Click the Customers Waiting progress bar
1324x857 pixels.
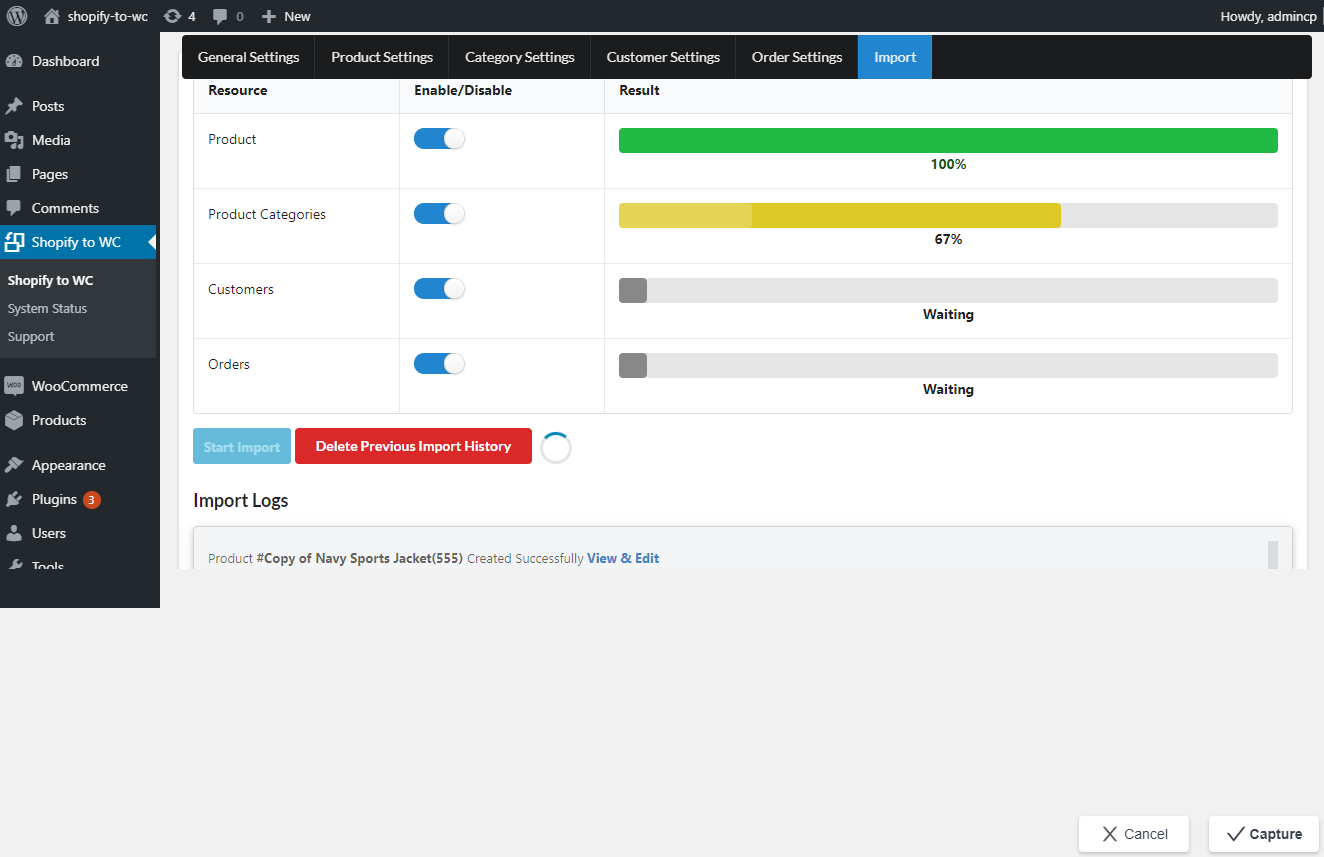[948, 290]
